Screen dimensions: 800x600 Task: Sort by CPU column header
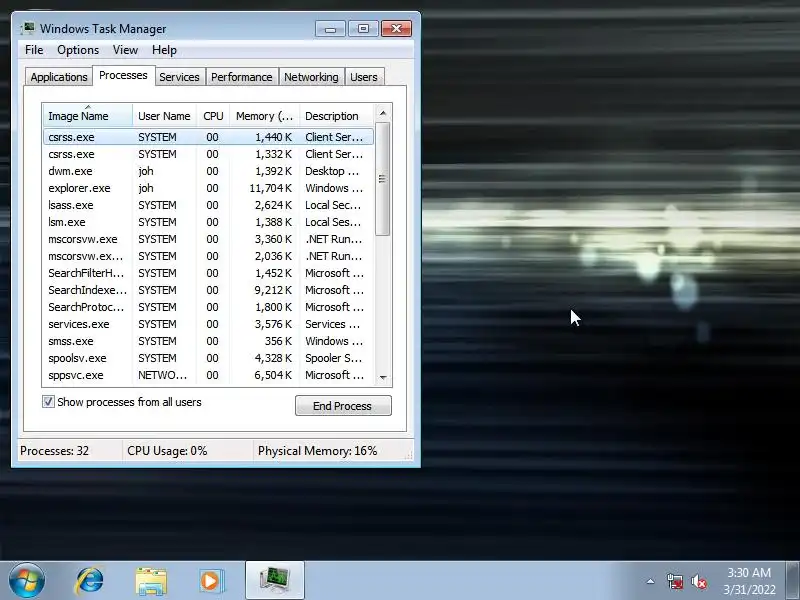point(213,116)
